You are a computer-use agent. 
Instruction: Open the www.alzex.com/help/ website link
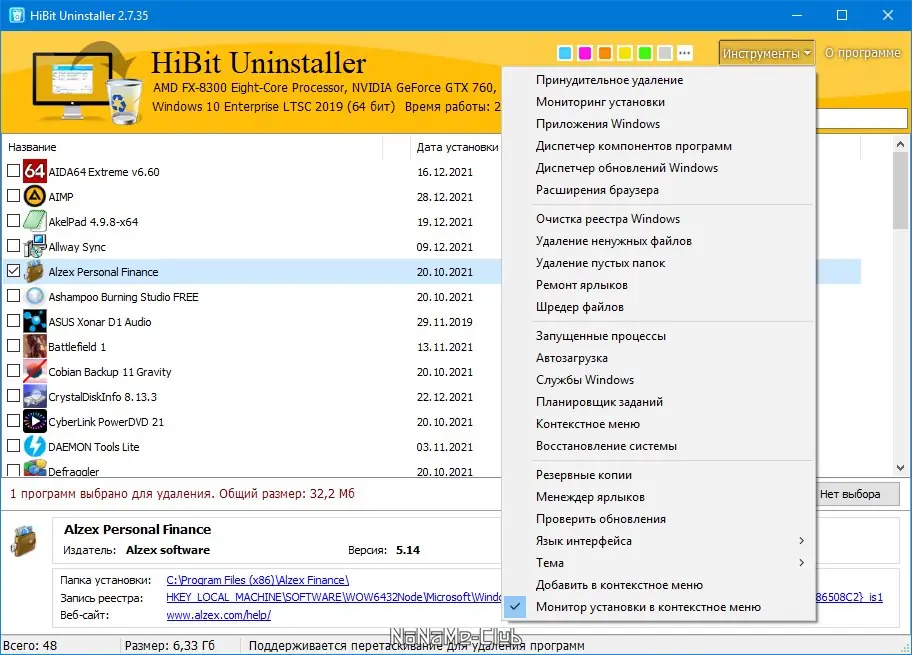[219, 615]
